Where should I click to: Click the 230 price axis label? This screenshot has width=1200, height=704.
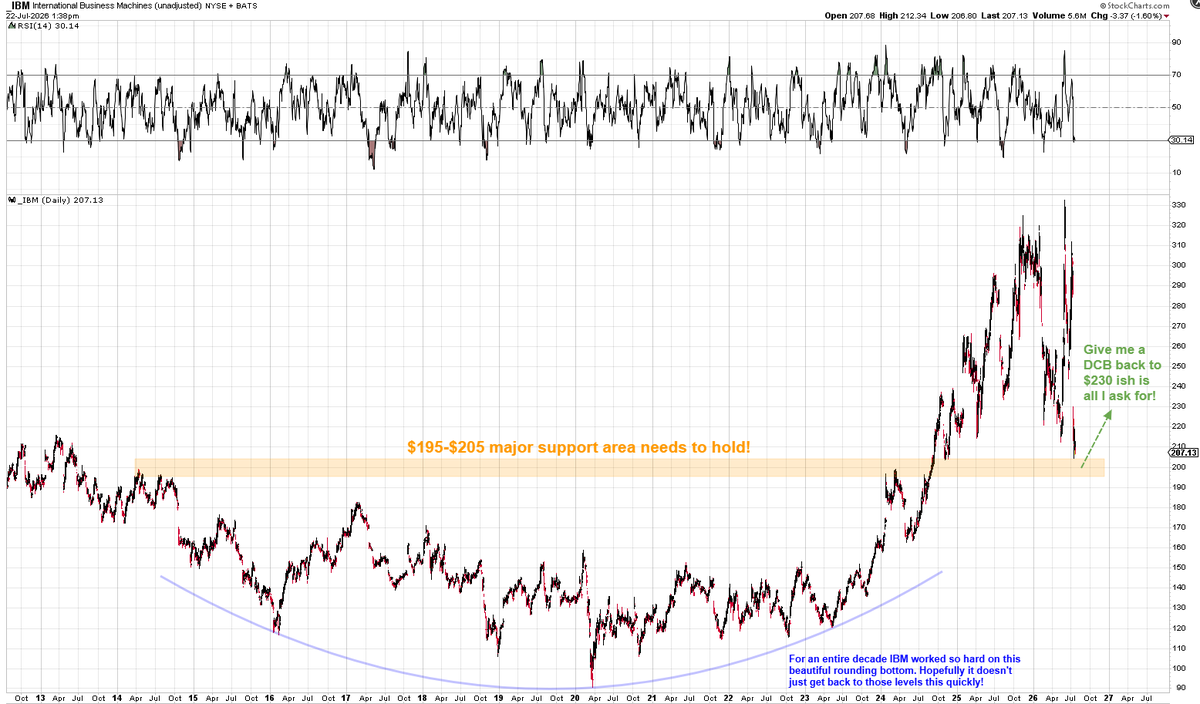point(1177,406)
